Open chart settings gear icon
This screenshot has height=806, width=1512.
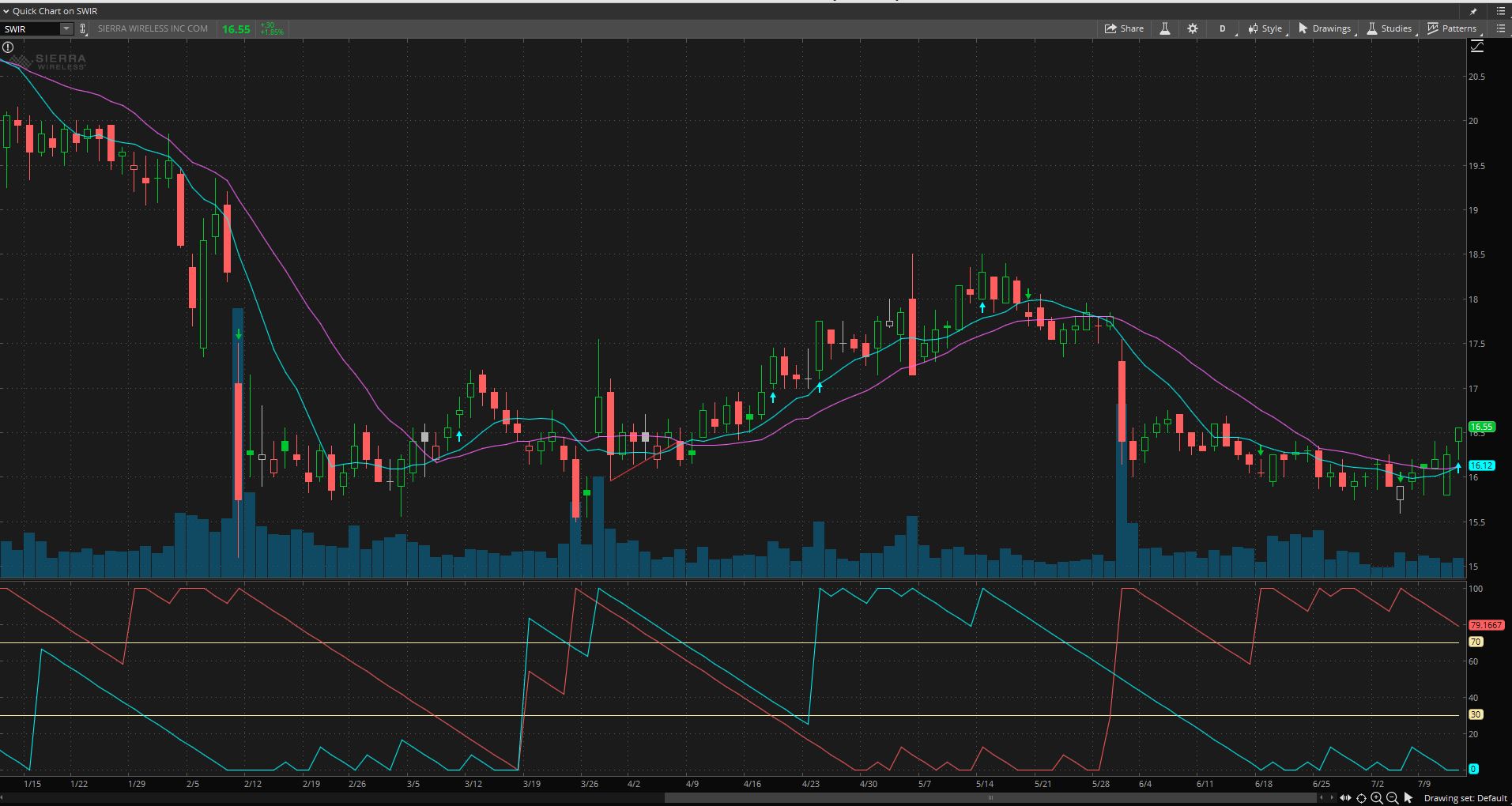coord(1192,28)
